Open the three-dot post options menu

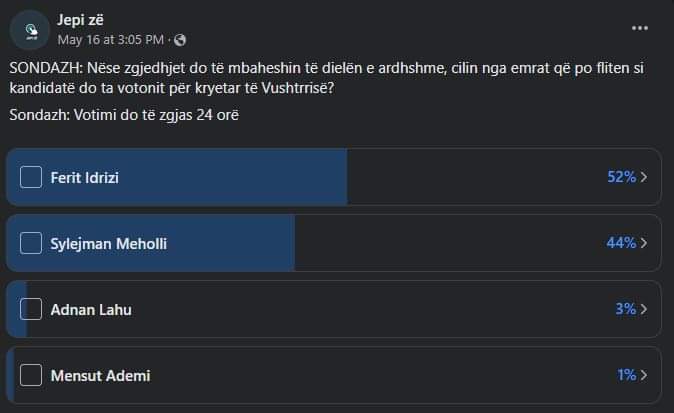click(x=640, y=28)
